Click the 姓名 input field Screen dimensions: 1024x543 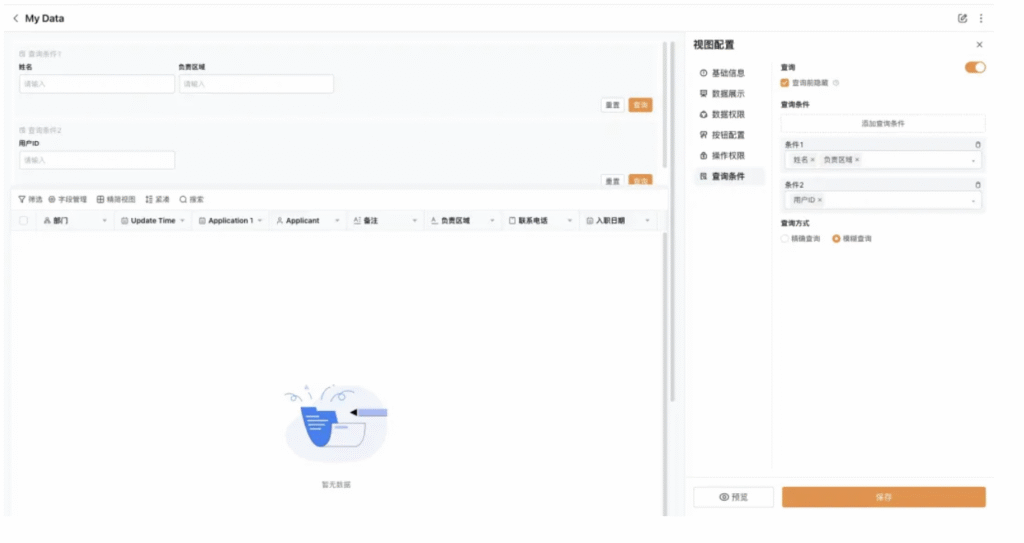pos(97,84)
